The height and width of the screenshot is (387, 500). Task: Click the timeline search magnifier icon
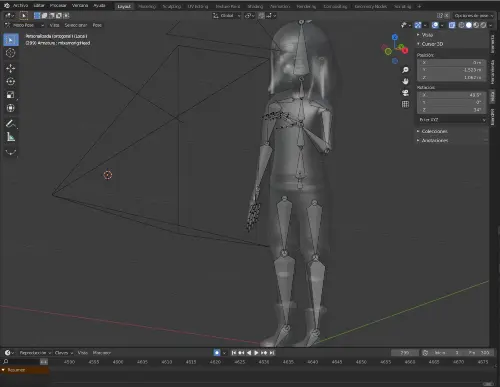tap(6, 362)
